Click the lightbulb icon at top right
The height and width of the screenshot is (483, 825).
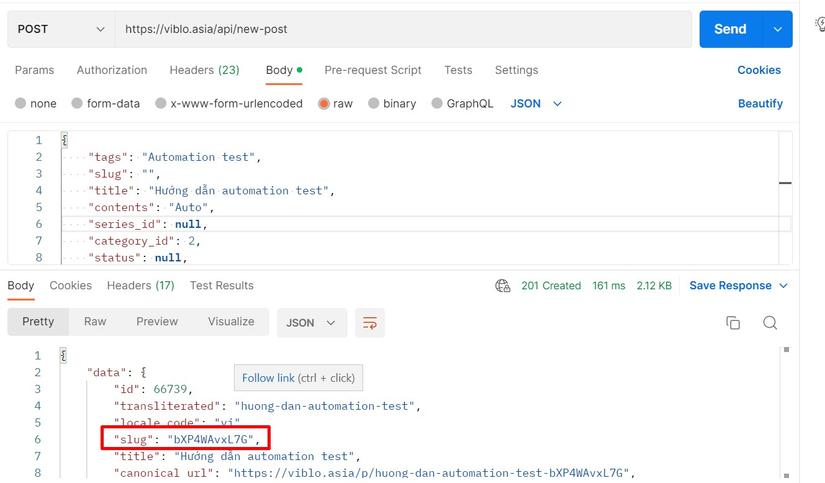click(820, 24)
